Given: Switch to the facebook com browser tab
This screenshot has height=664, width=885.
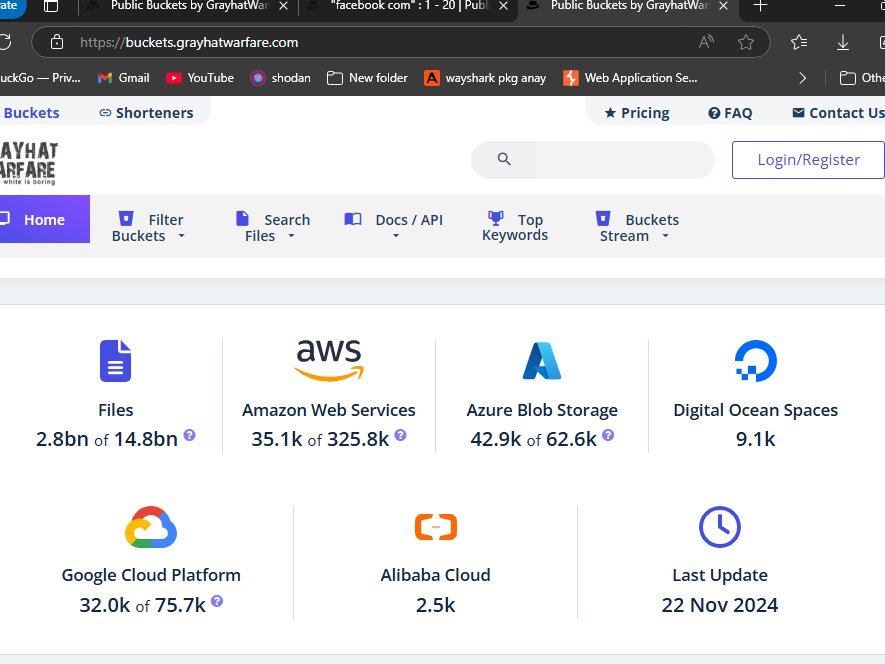Looking at the screenshot, I should pos(409,6).
